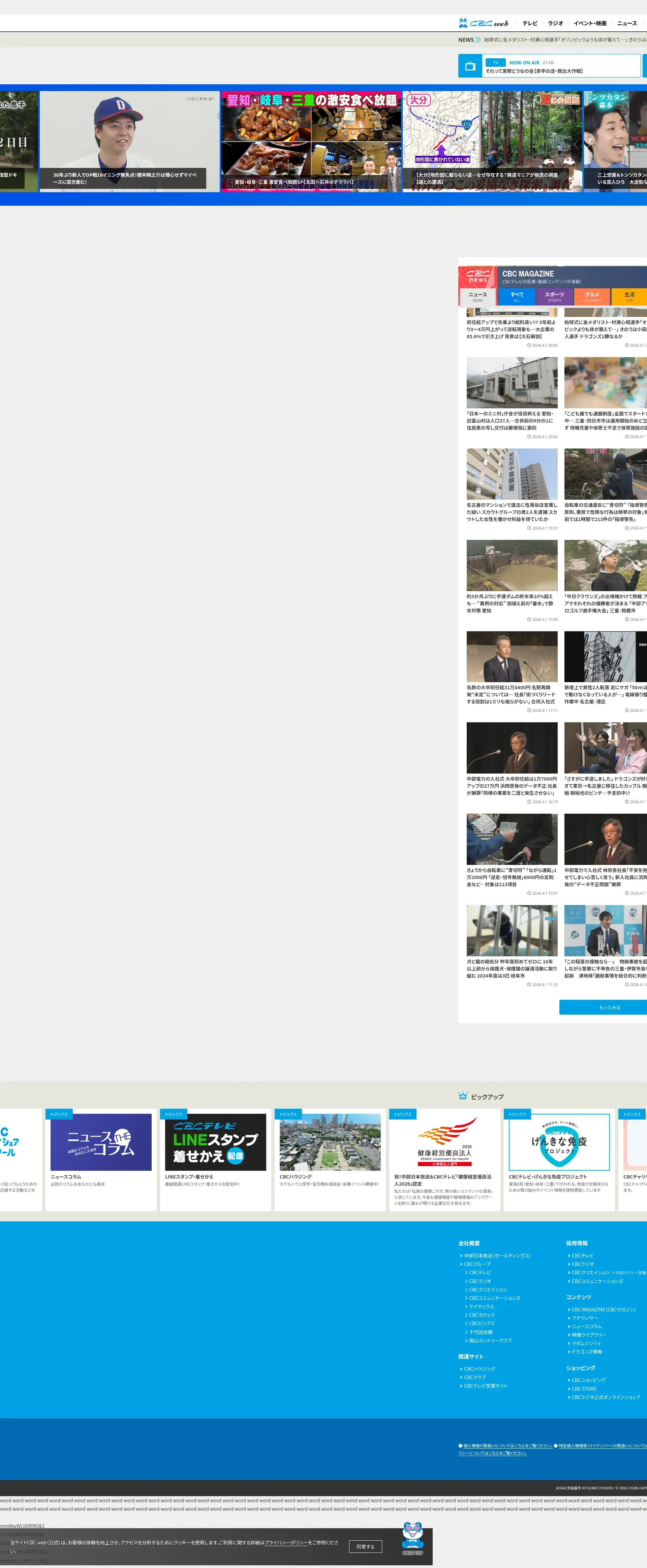
Task: Open the 38年ぶり新人でOP戦 carousel slide
Action: tap(129, 142)
